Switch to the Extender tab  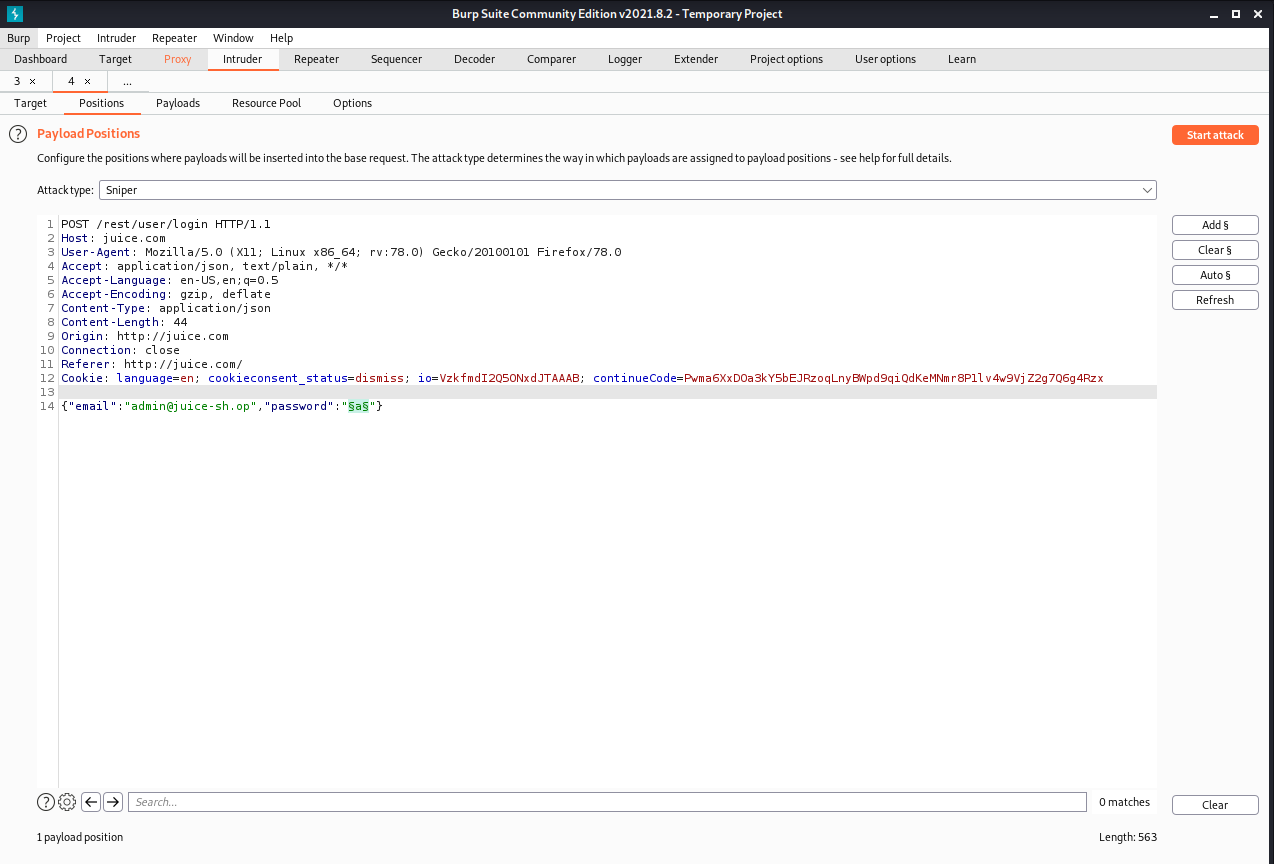click(696, 59)
